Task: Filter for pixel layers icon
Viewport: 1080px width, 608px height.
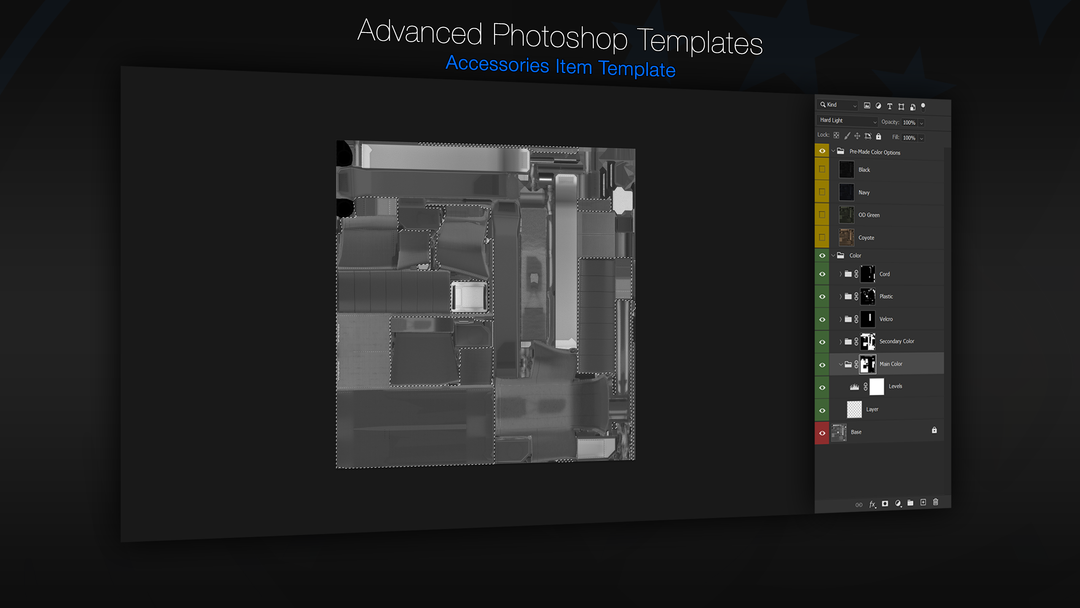Action: [867, 105]
